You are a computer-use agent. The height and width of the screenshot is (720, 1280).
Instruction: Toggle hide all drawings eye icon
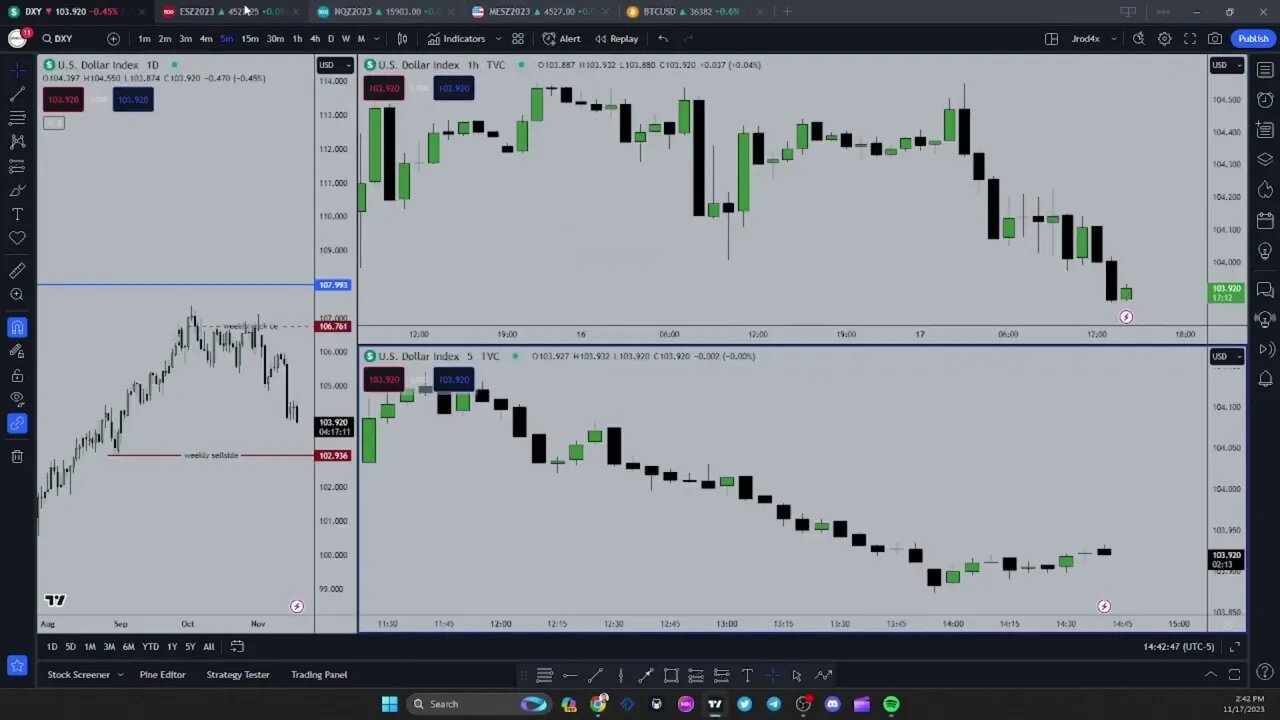click(17, 399)
